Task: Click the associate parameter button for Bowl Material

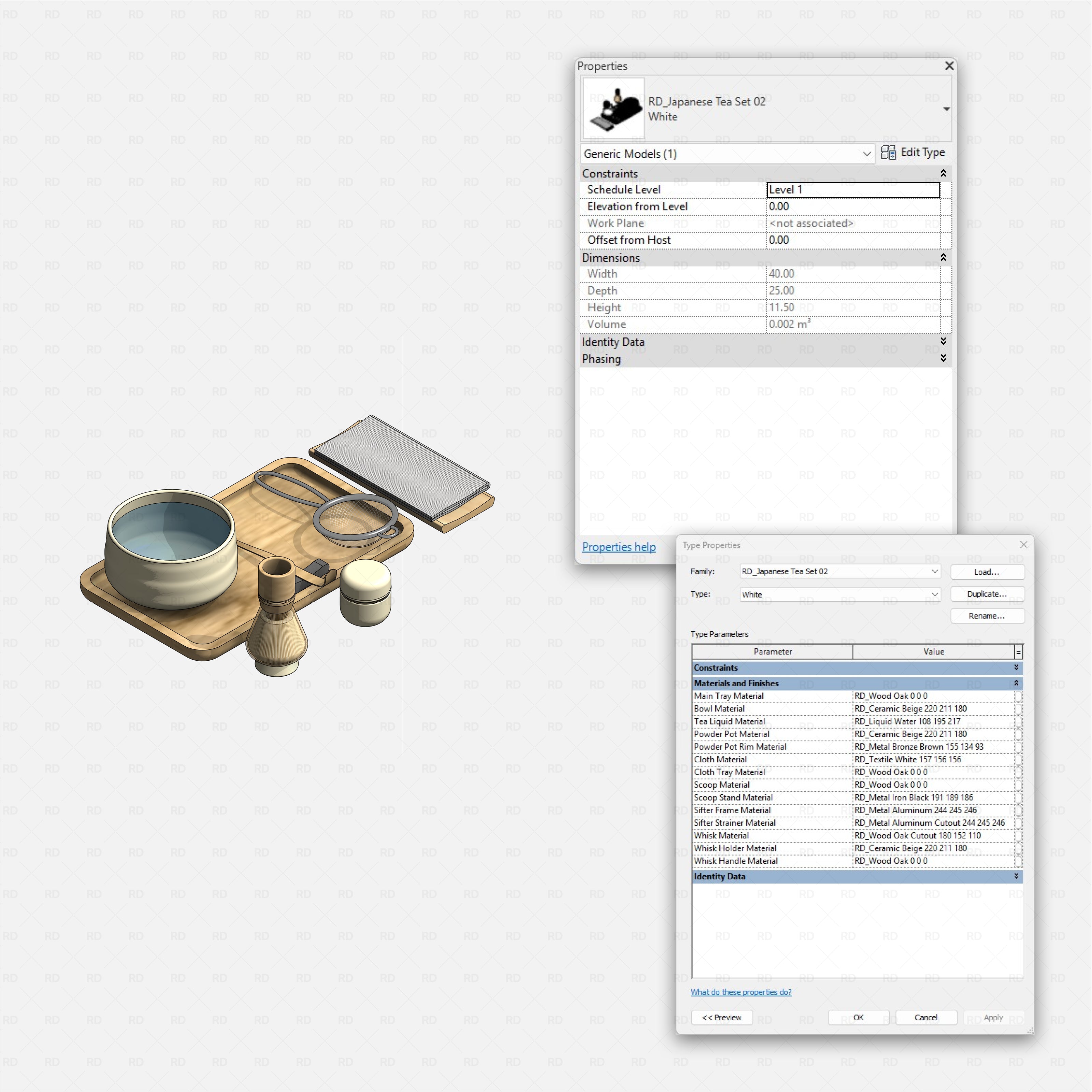Action: [1019, 709]
